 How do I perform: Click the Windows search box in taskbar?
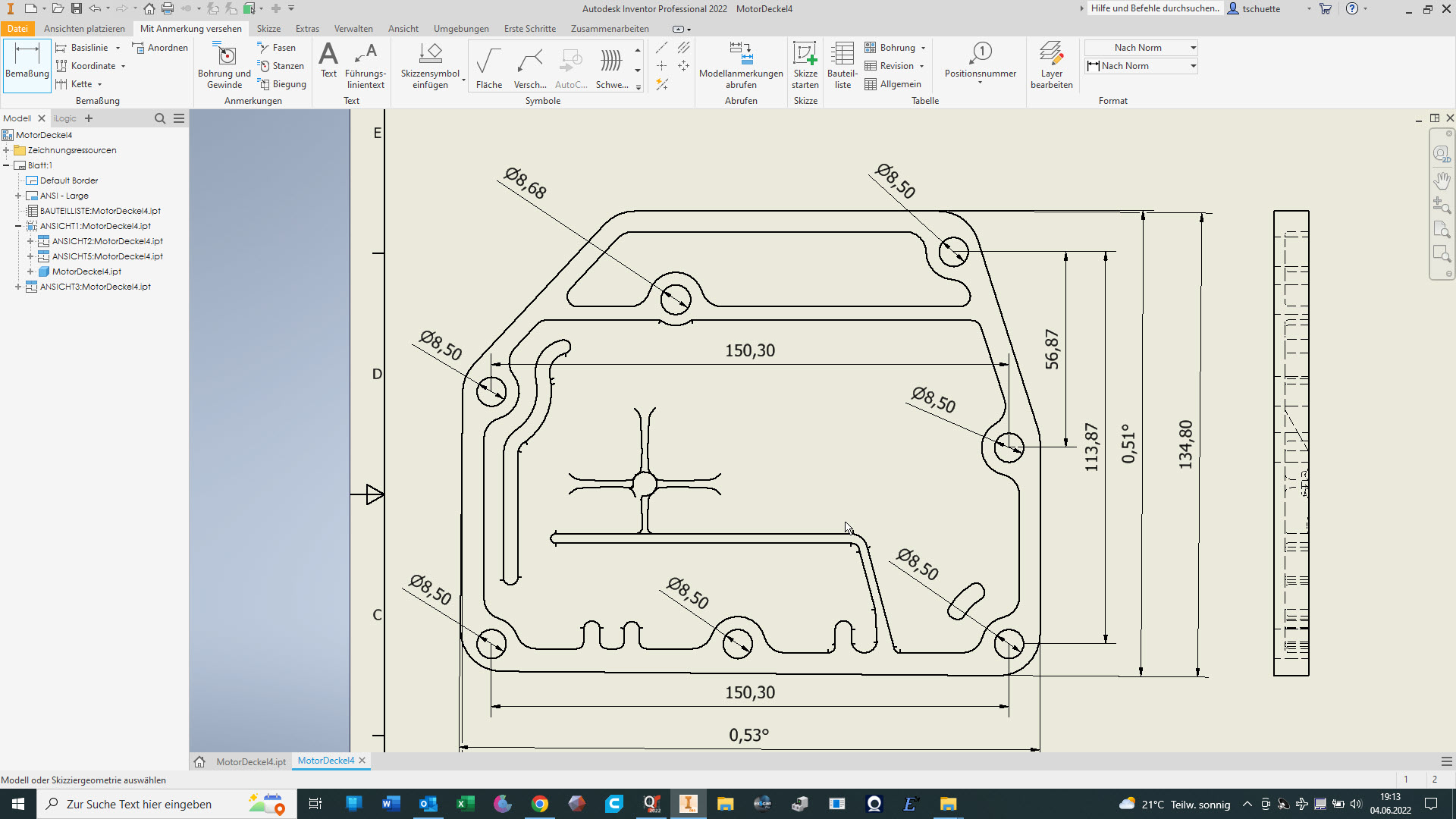(x=140, y=804)
